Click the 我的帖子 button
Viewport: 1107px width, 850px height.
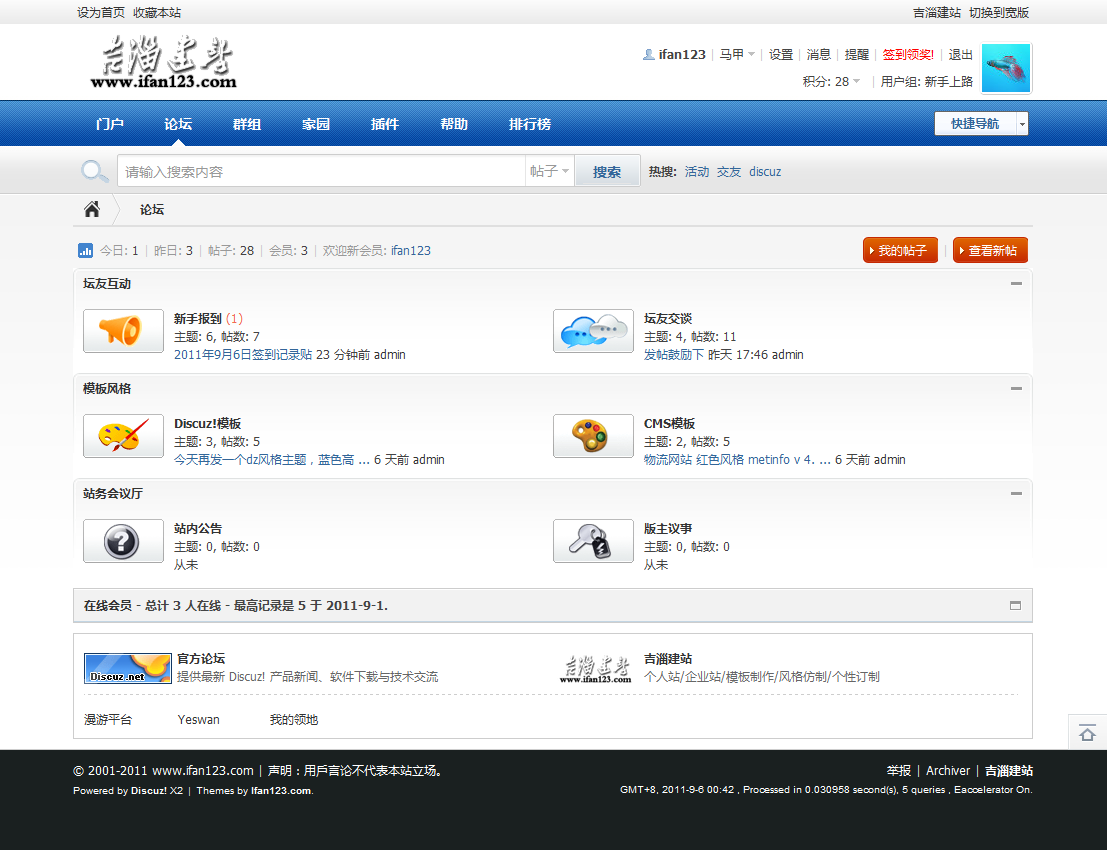tap(900, 251)
